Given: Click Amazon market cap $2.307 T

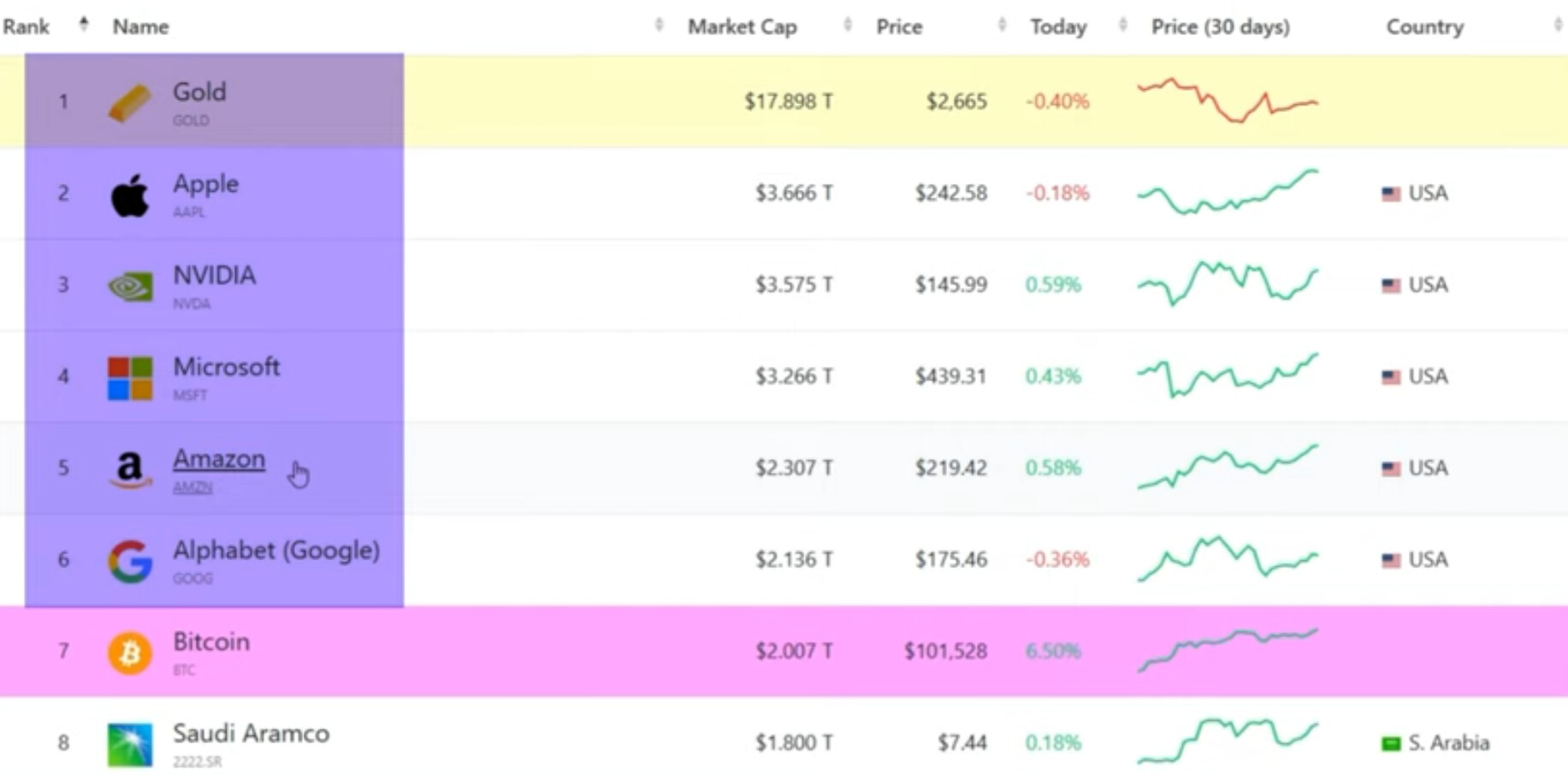Looking at the screenshot, I should coord(794,468).
